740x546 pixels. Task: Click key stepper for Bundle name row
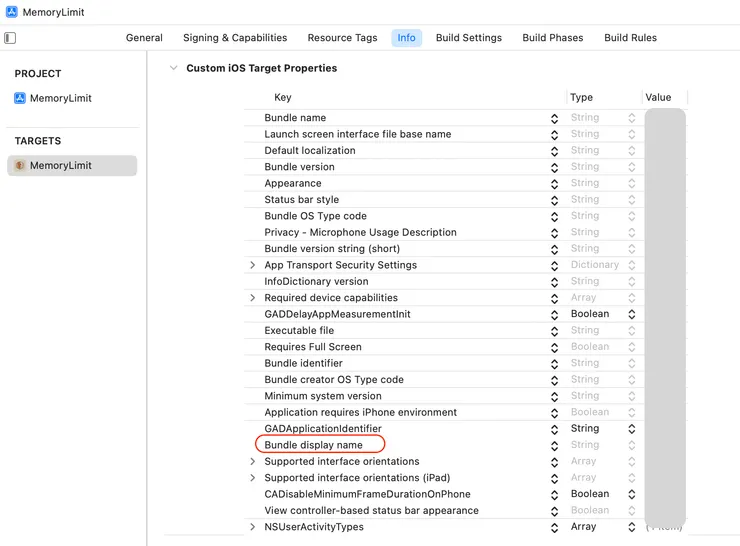click(554, 118)
